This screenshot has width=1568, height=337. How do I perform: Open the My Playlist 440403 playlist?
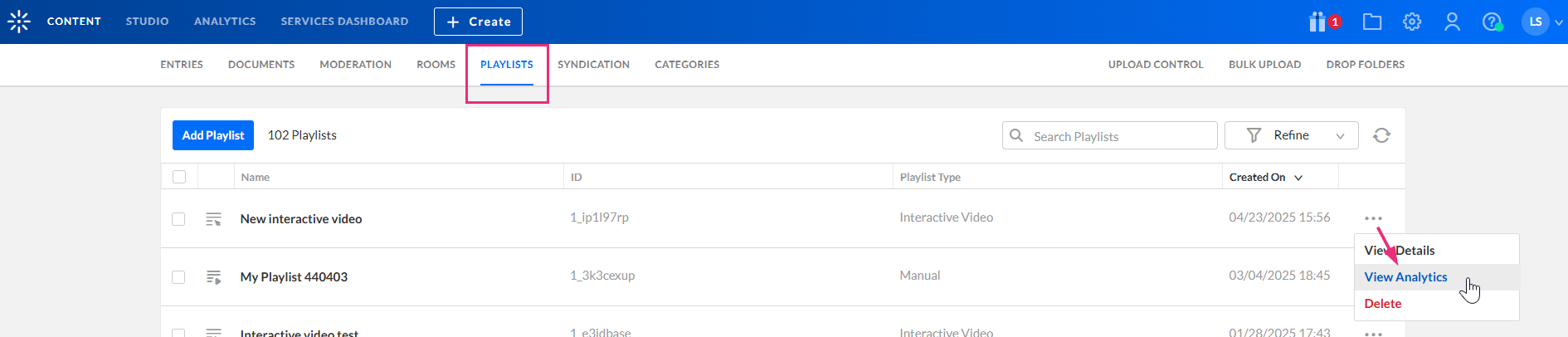(x=294, y=277)
